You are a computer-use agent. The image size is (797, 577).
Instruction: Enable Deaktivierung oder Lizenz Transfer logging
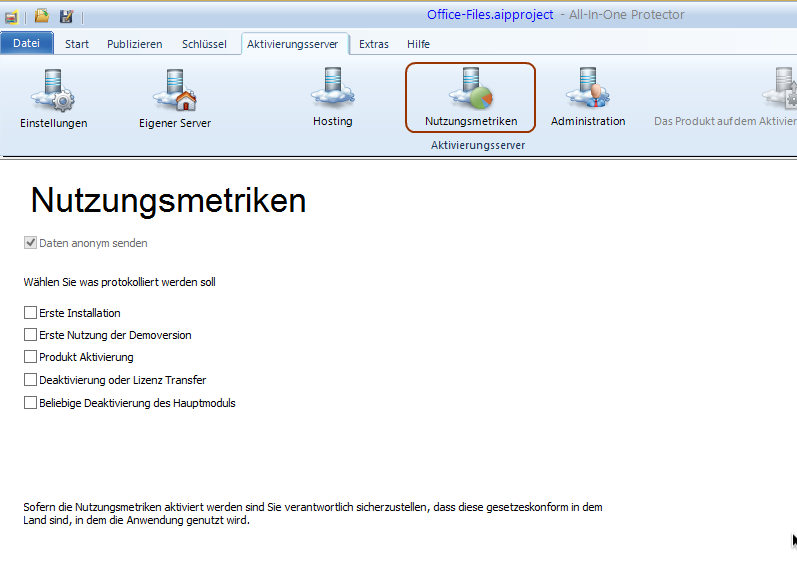tap(30, 380)
